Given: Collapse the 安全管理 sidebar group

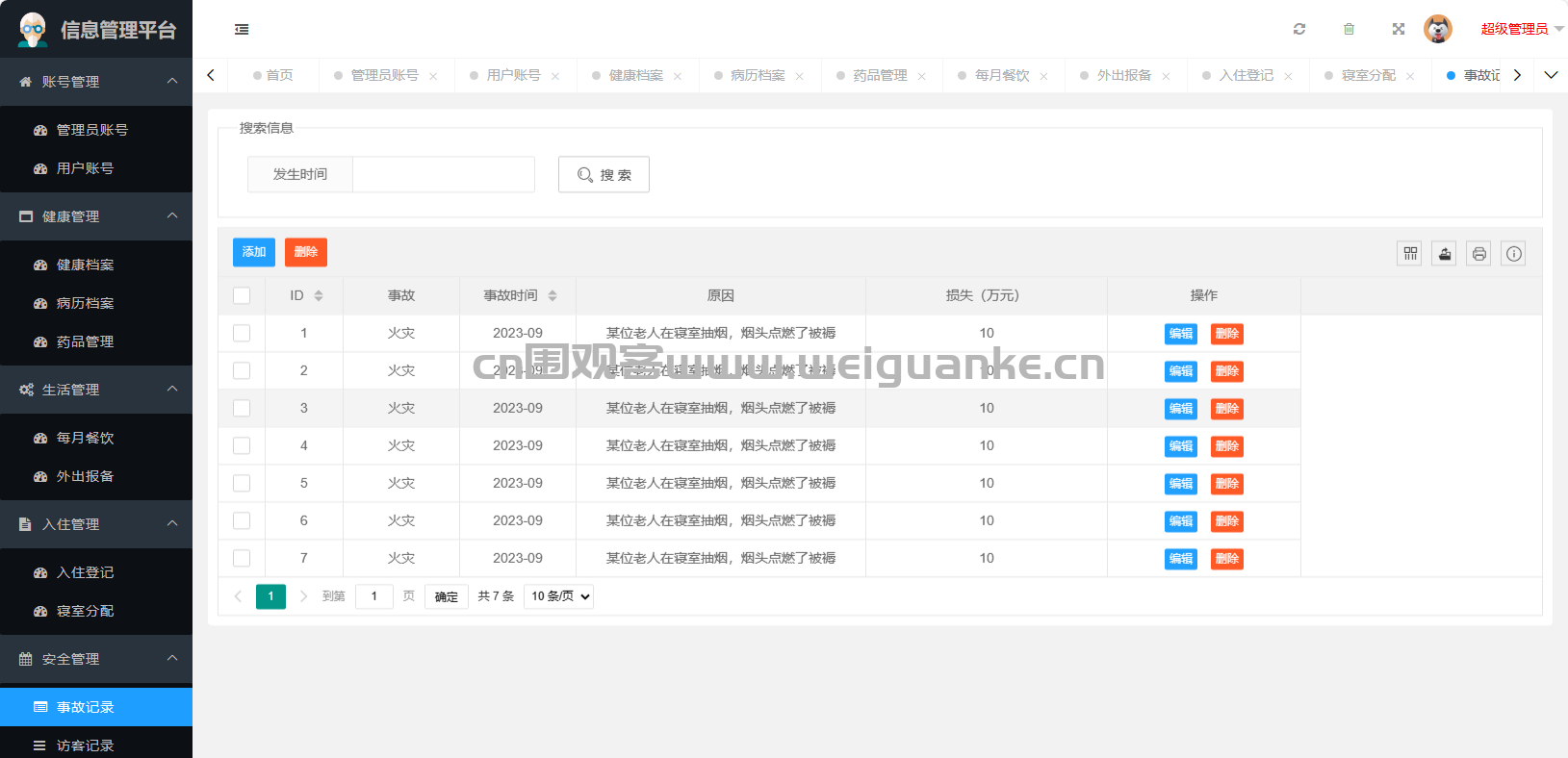Looking at the screenshot, I should coord(96,659).
